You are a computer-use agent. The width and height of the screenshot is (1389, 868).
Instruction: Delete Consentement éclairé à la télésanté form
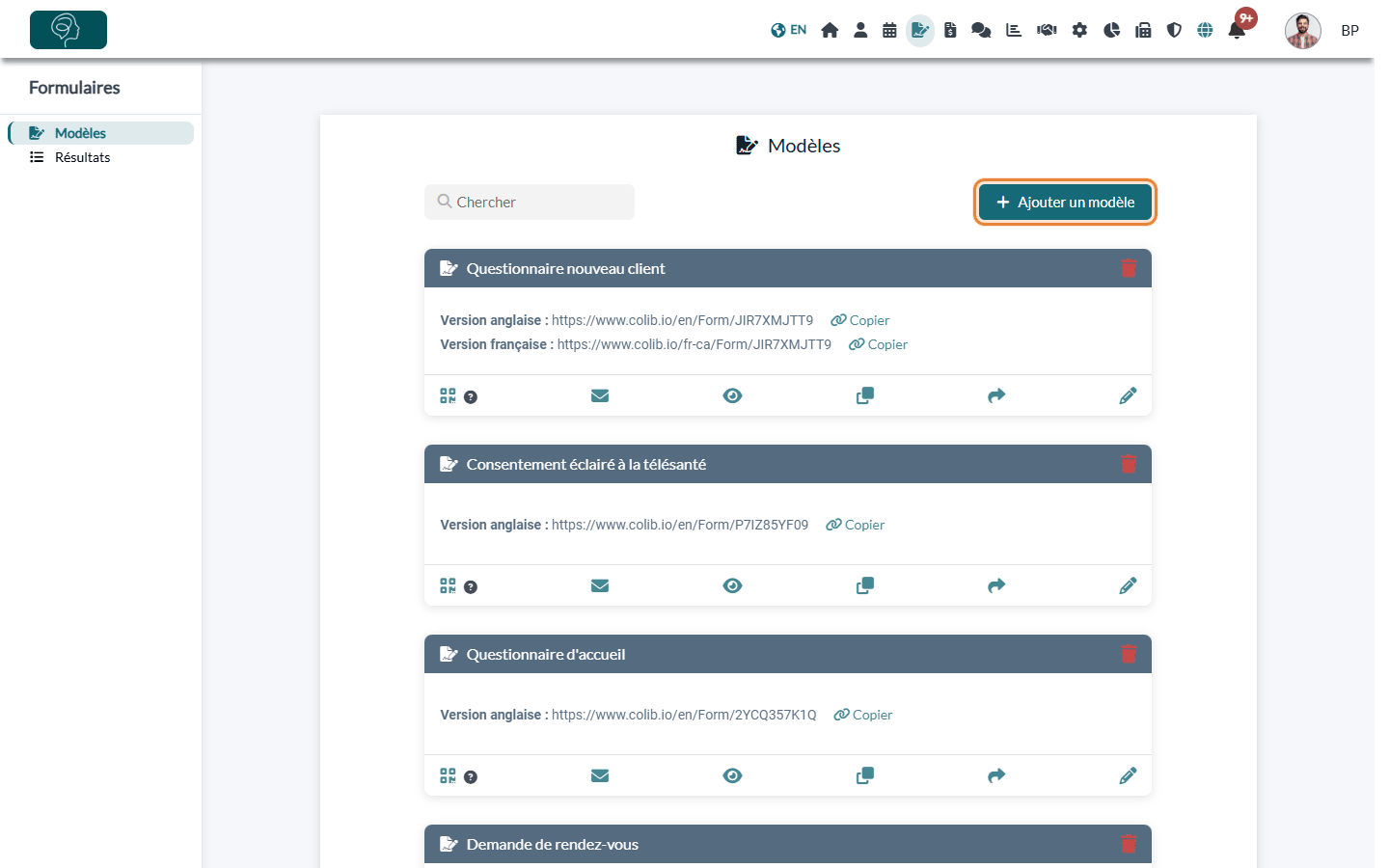(x=1129, y=464)
